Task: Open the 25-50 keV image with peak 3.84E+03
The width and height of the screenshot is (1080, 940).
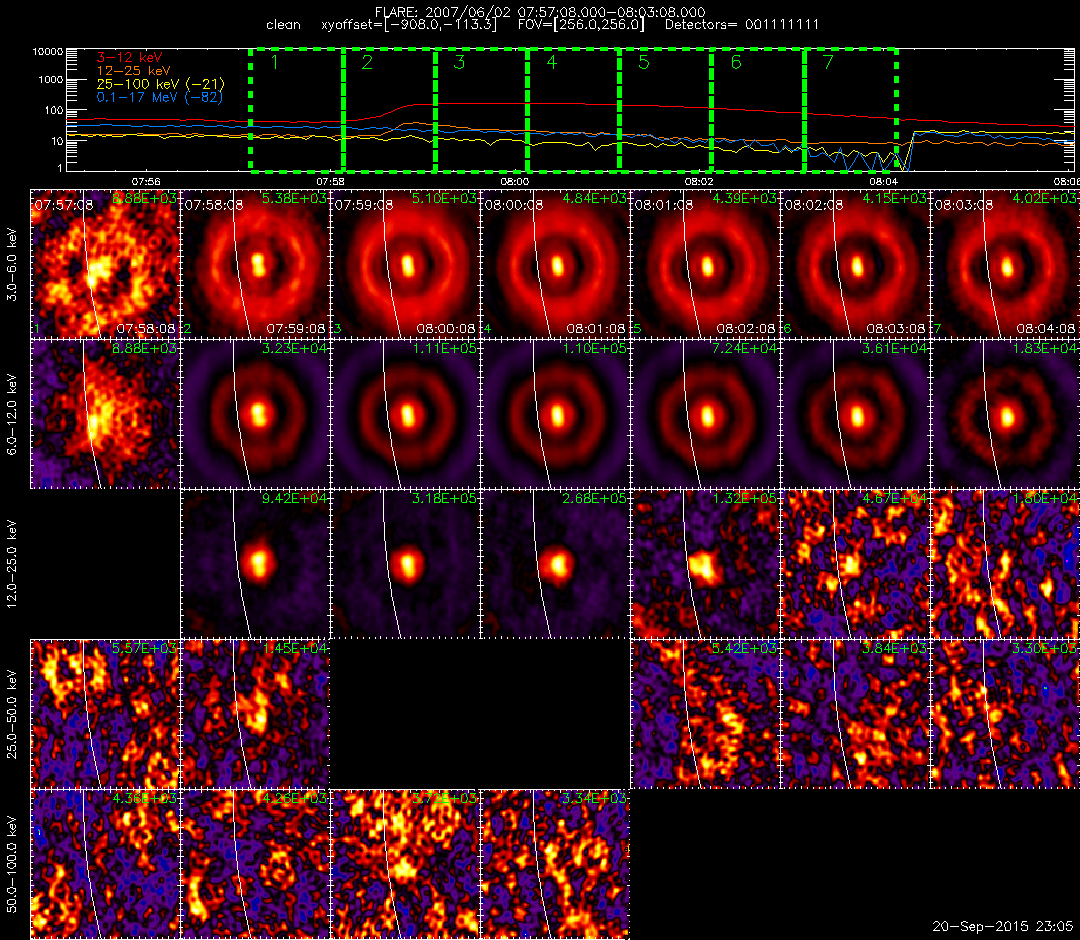Action: (x=855, y=714)
